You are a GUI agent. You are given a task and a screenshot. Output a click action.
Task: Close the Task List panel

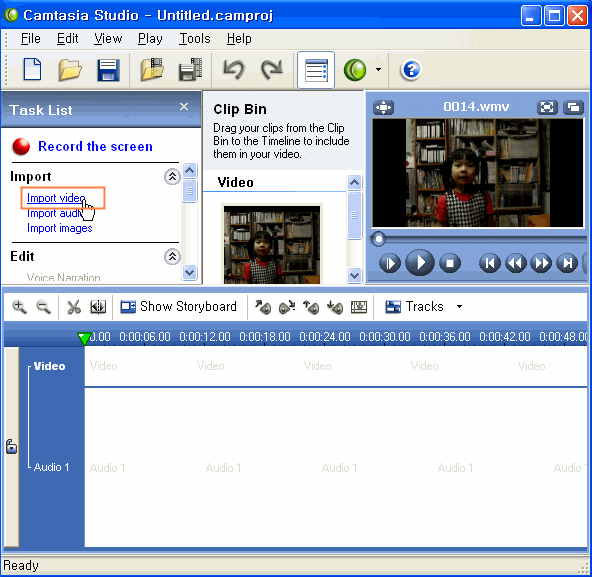[x=184, y=107]
